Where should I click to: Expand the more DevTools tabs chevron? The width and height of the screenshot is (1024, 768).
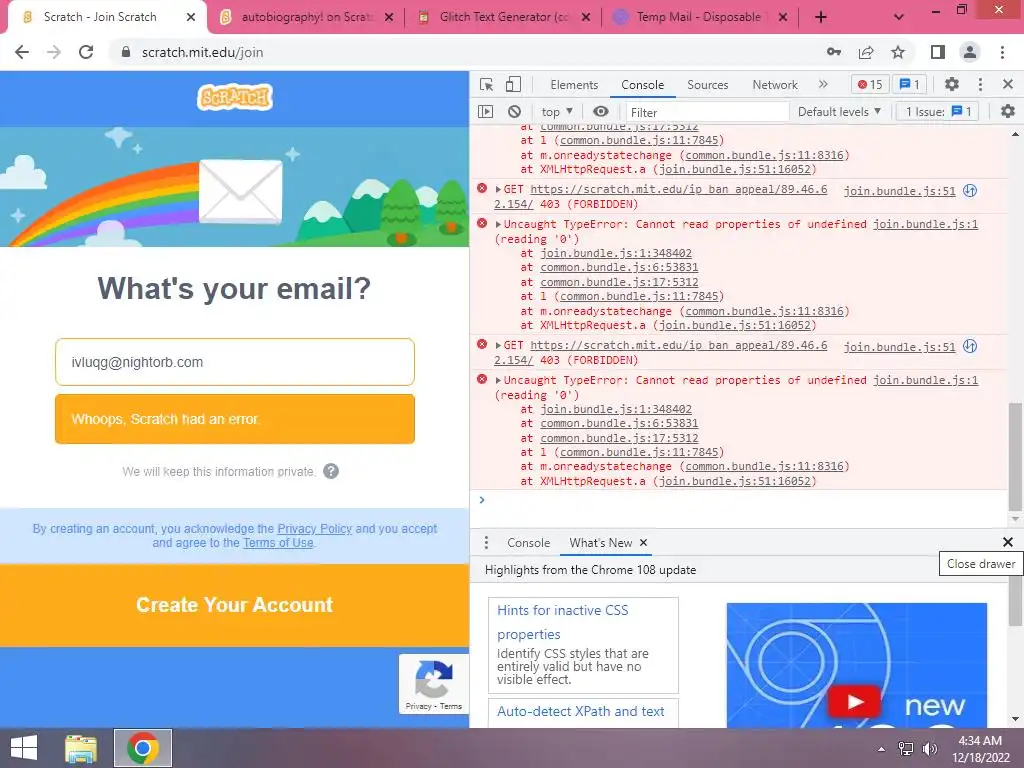[823, 84]
